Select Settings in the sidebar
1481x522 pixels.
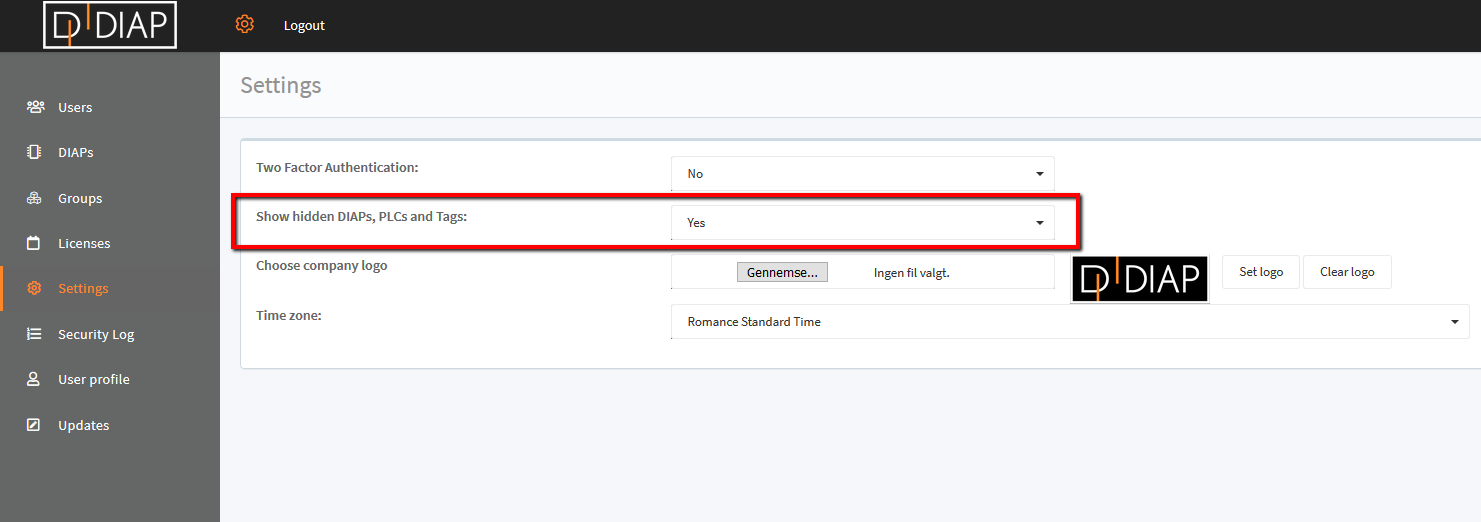pos(83,288)
